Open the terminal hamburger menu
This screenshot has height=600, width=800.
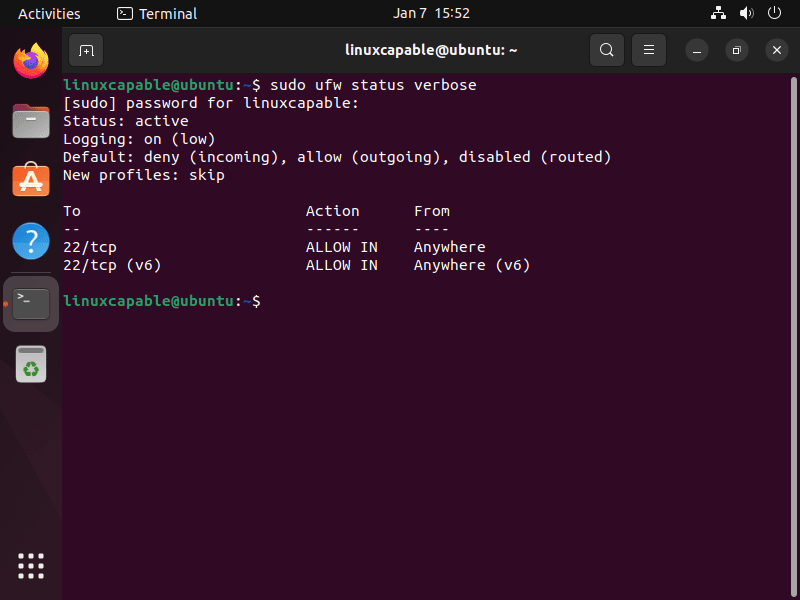click(649, 49)
